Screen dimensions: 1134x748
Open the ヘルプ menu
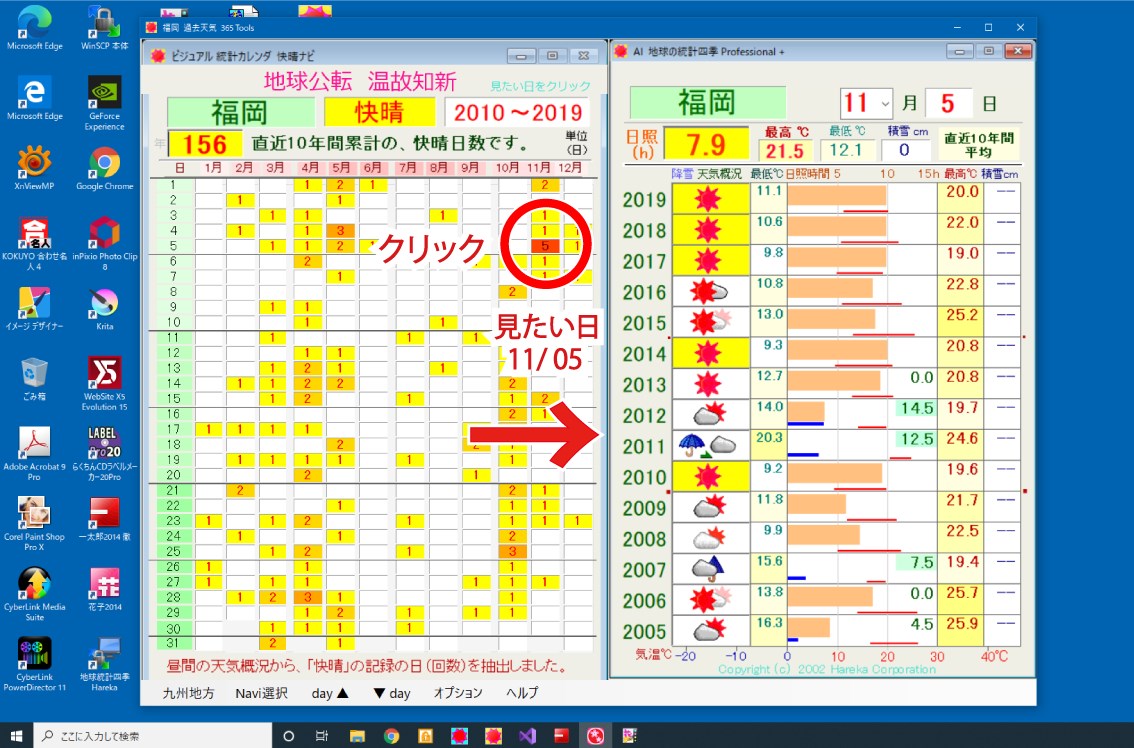point(520,692)
